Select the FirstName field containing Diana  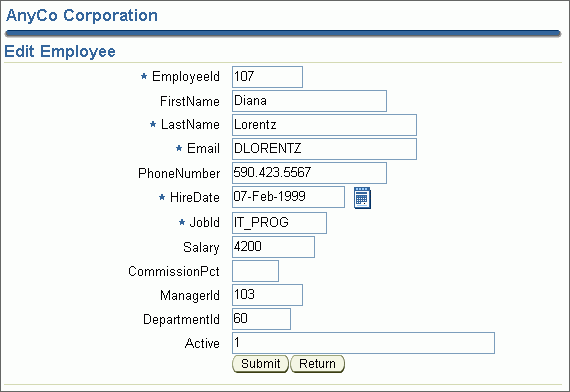309,101
